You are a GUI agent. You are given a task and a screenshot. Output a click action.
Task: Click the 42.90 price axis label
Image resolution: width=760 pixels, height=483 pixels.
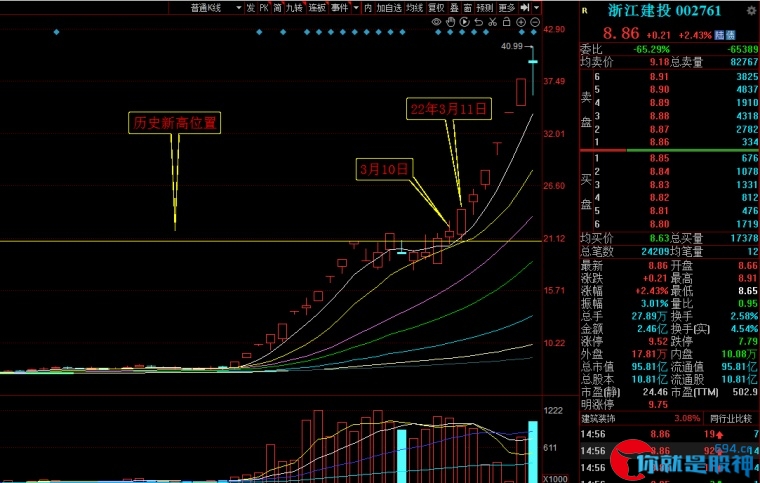(554, 29)
